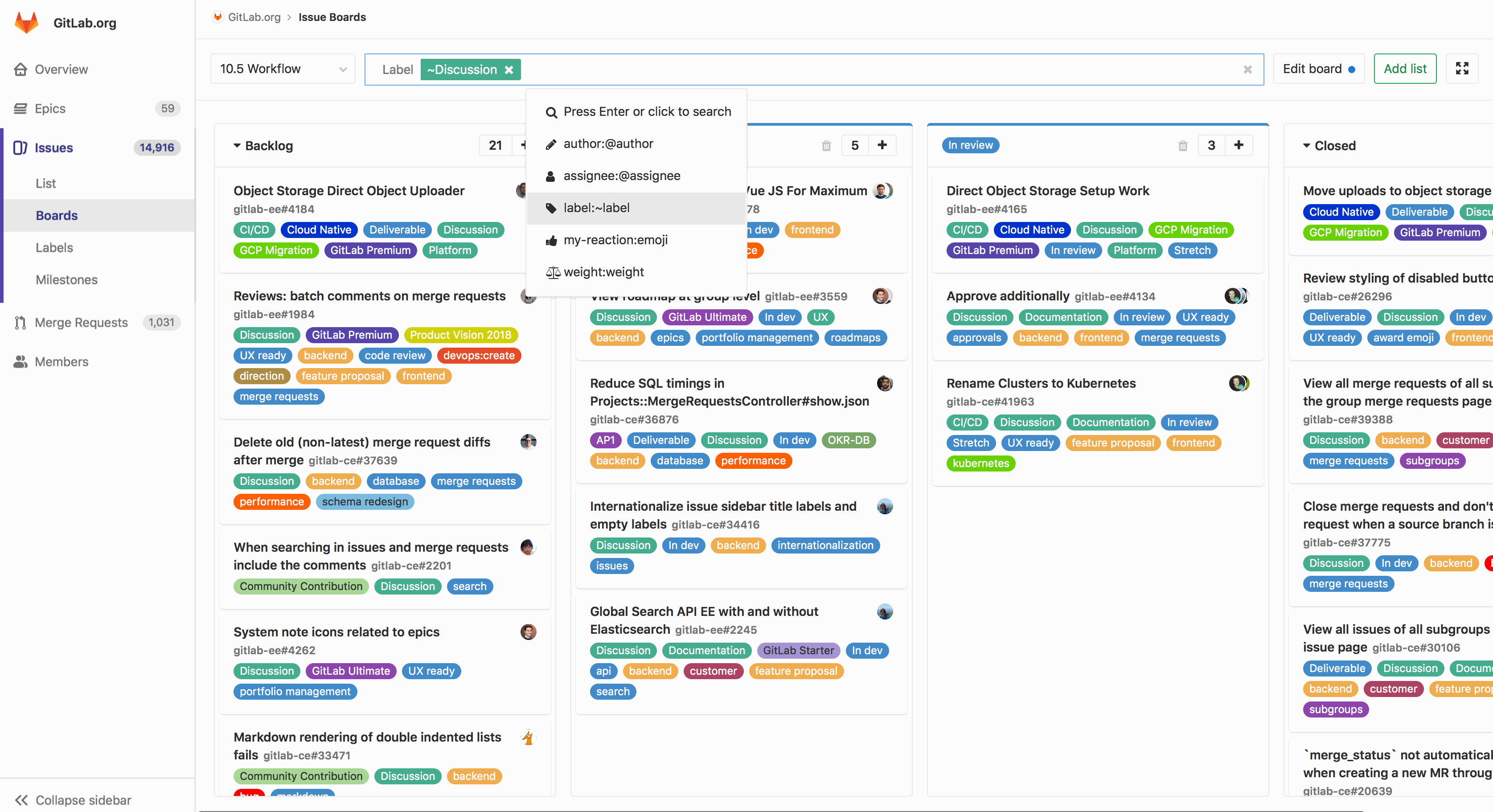Click the Collapse sidebar double-chevron icon

(21, 800)
